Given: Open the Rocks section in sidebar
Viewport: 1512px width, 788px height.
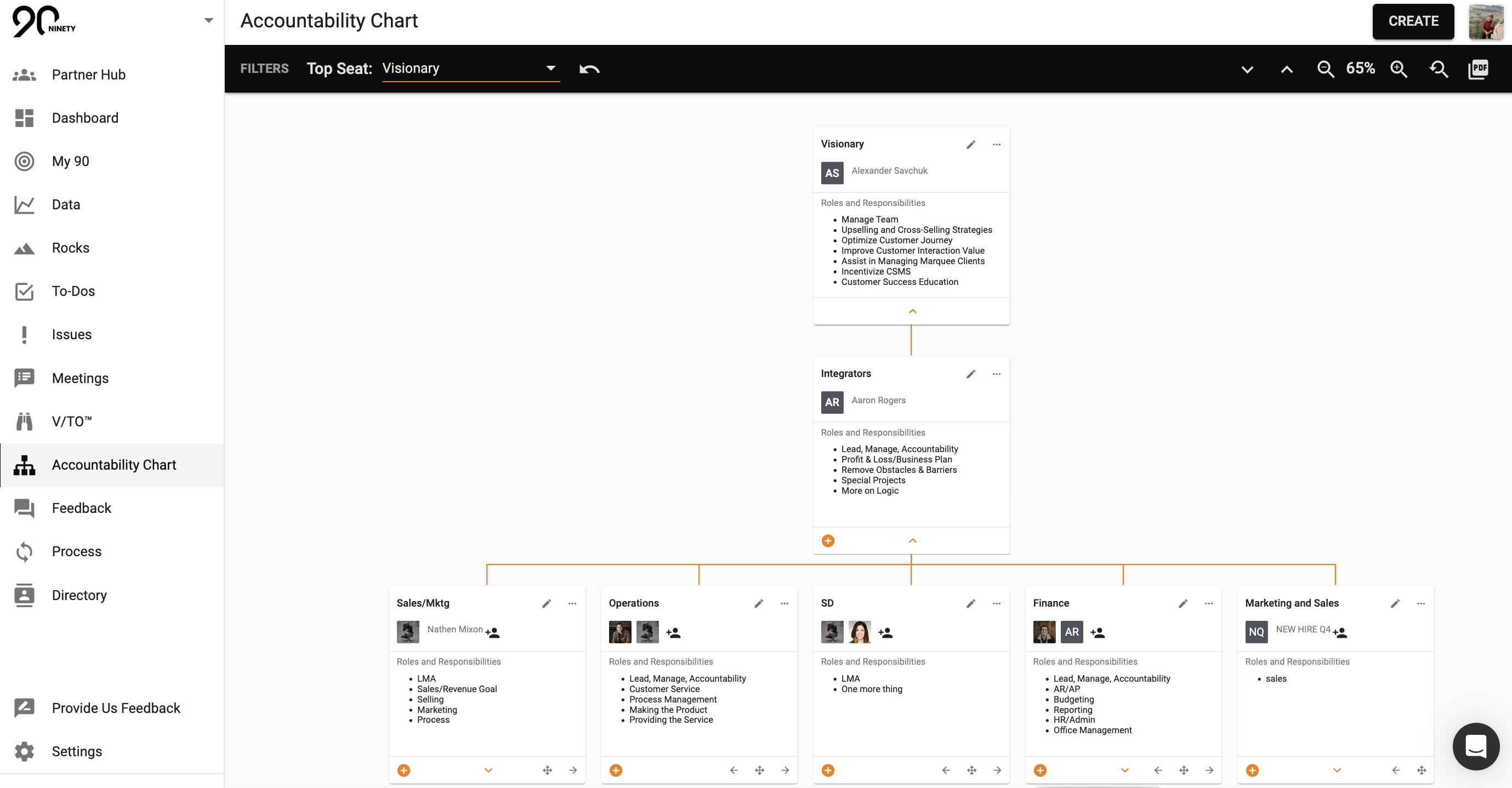Looking at the screenshot, I should 71,247.
